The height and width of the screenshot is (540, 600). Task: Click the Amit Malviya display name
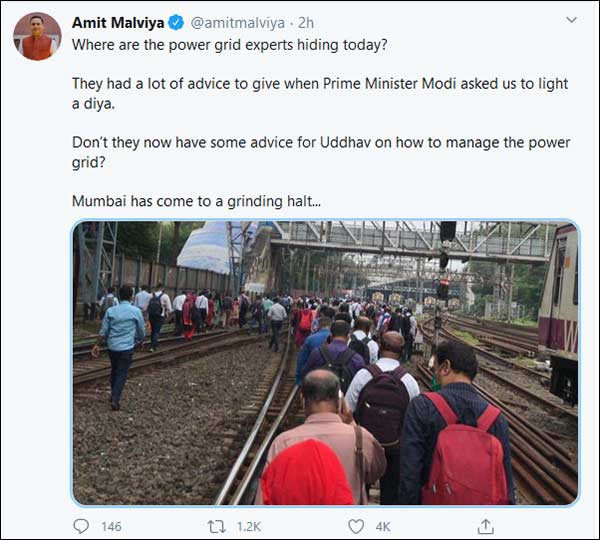point(117,22)
